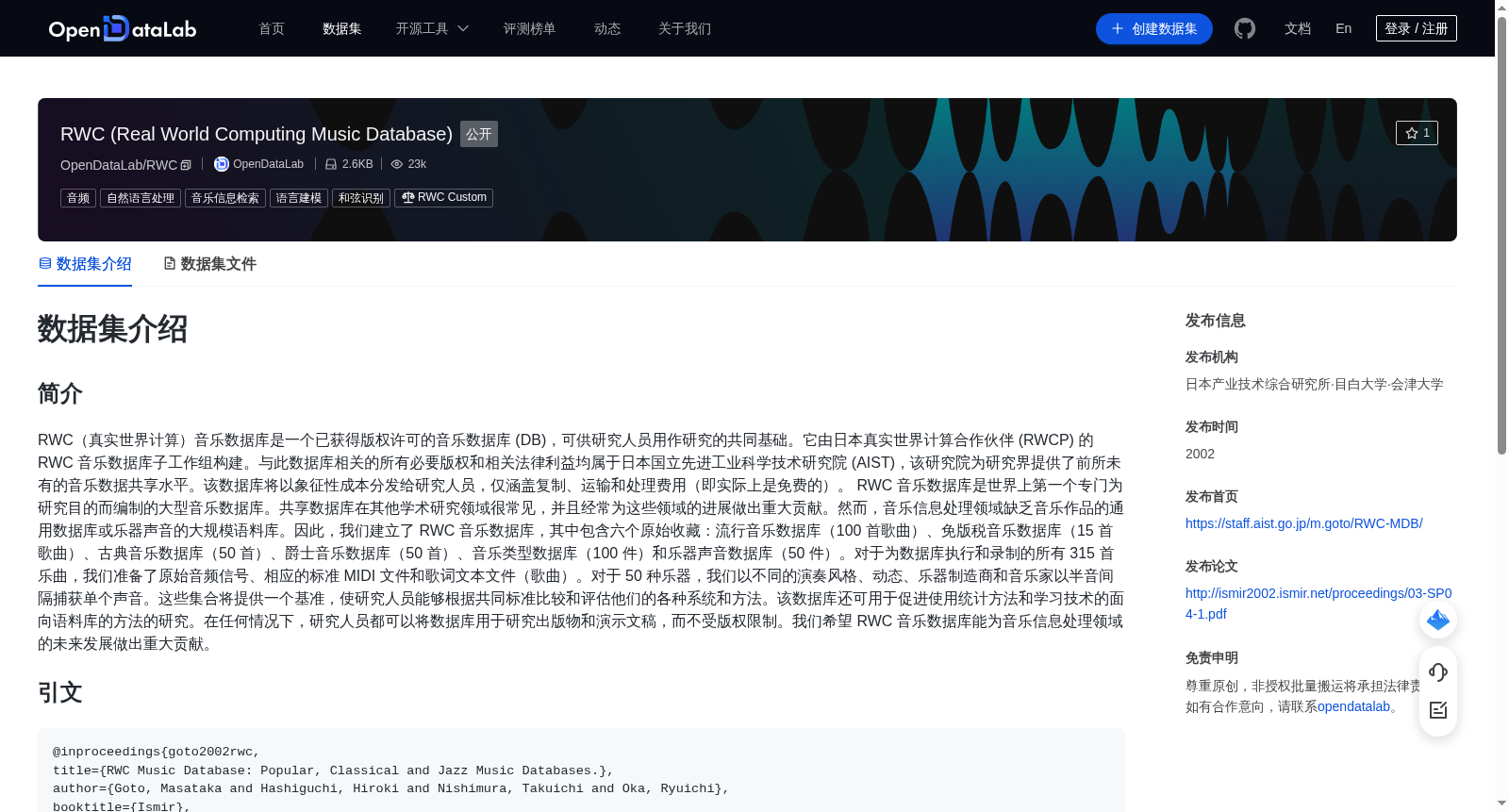Click the 2002 publish year value
The image size is (1509, 812).
coord(1200,454)
